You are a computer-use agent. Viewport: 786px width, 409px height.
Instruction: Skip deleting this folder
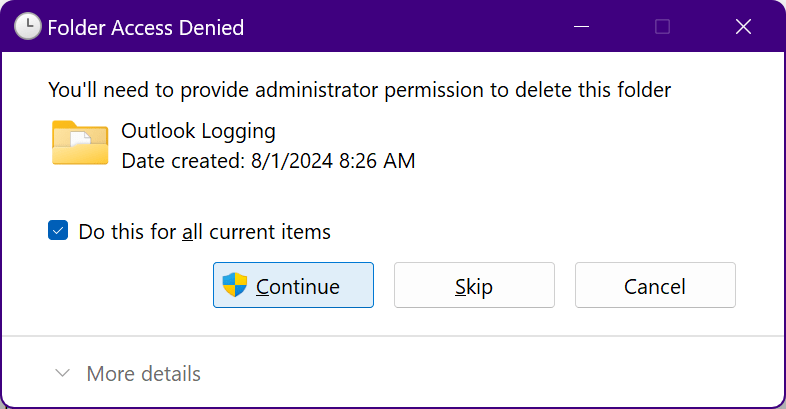click(474, 285)
